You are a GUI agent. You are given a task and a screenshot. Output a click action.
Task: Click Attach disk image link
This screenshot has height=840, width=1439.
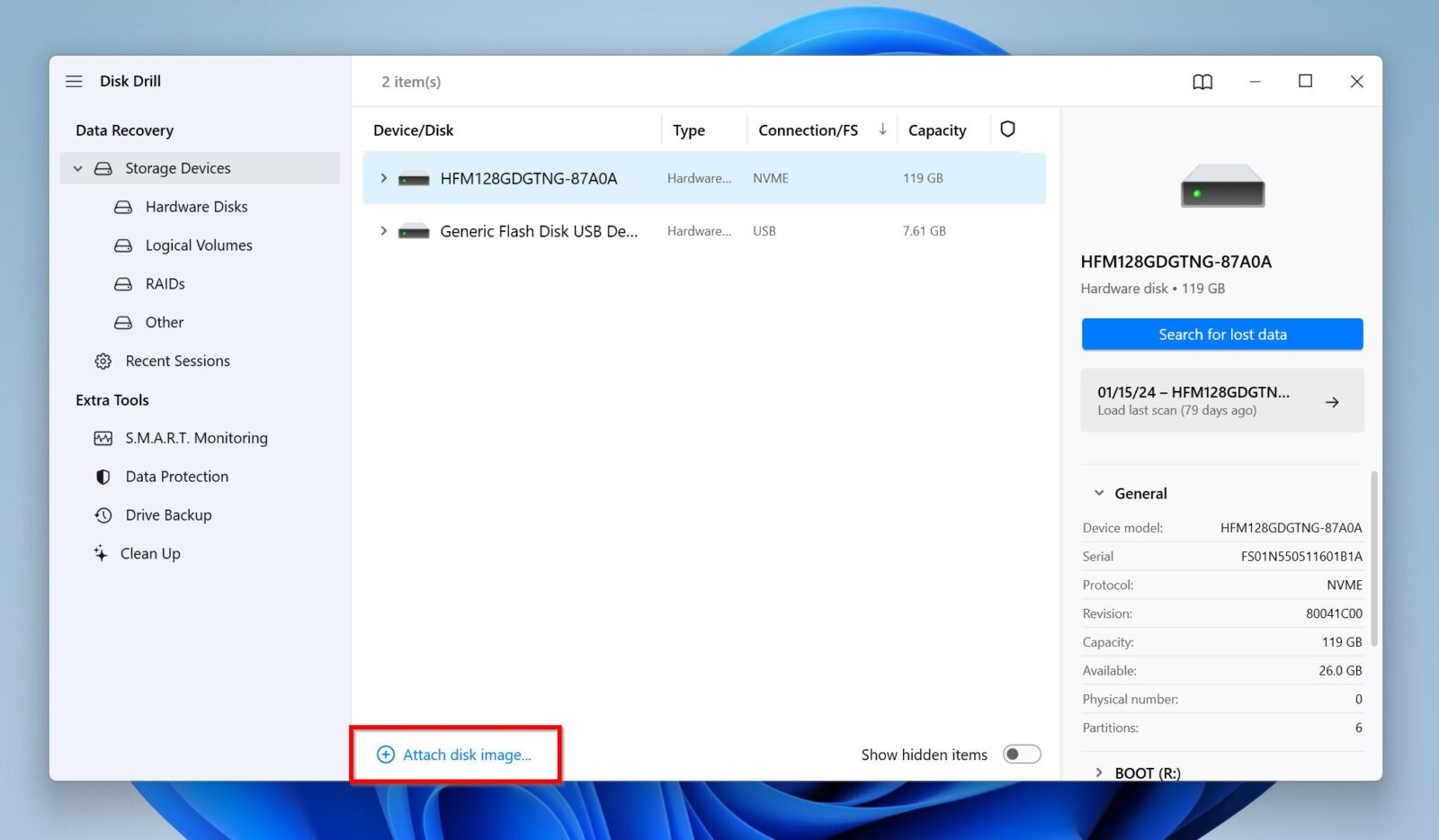(455, 755)
